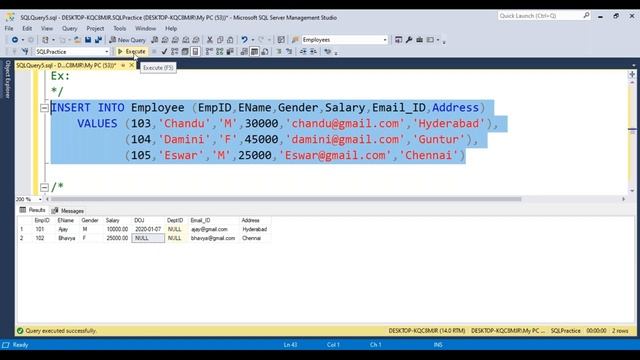This screenshot has width=640, height=360.
Task: Click the Execute button
Action: pyautogui.click(x=131, y=51)
